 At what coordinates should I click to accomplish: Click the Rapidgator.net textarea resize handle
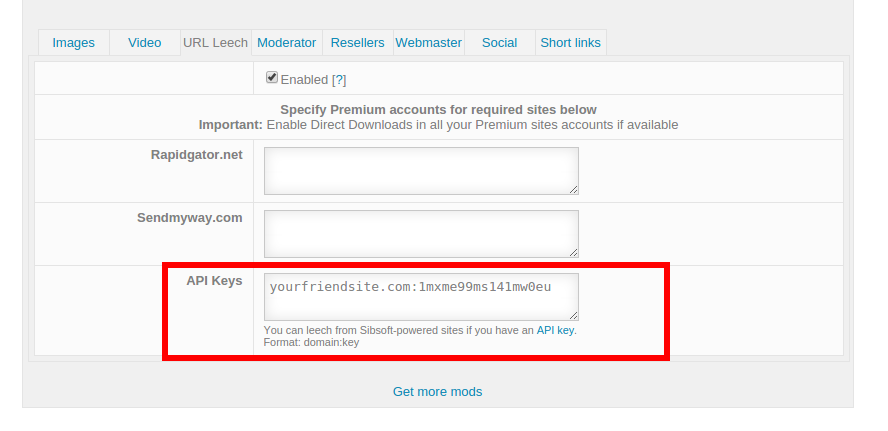point(573,189)
